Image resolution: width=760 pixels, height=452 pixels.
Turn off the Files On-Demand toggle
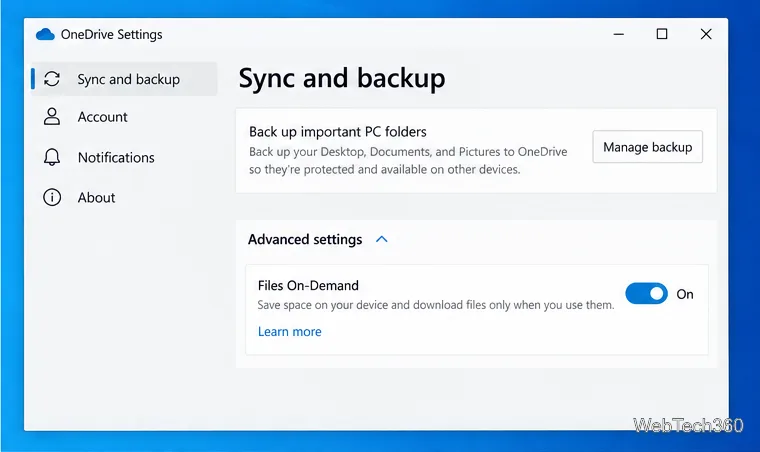(647, 294)
